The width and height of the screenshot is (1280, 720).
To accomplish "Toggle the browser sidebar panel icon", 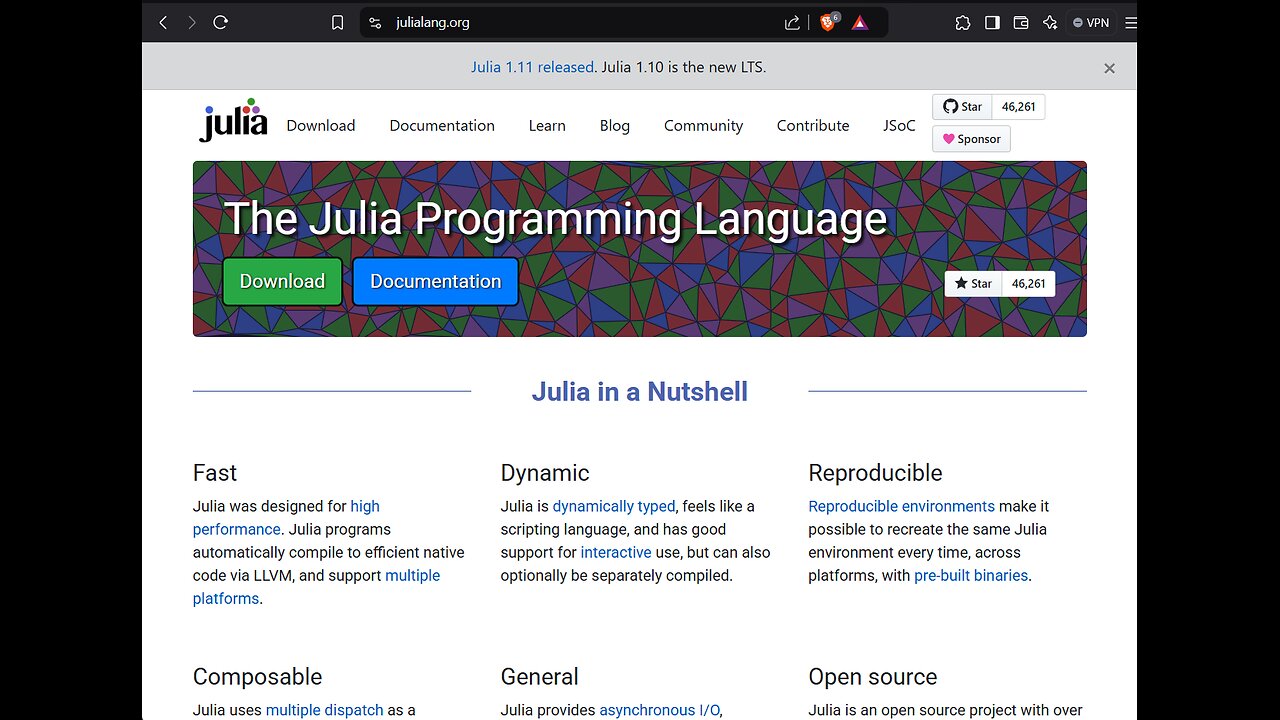I will (992, 22).
